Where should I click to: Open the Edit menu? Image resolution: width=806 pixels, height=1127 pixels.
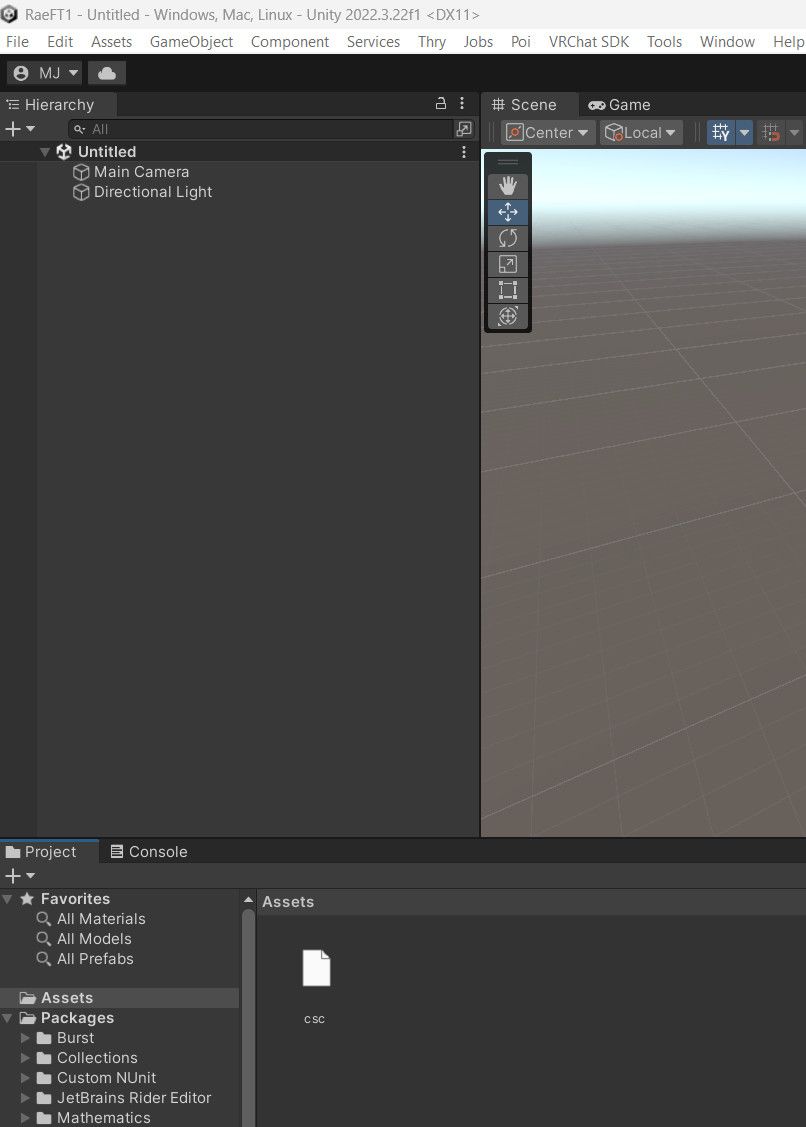tap(60, 42)
